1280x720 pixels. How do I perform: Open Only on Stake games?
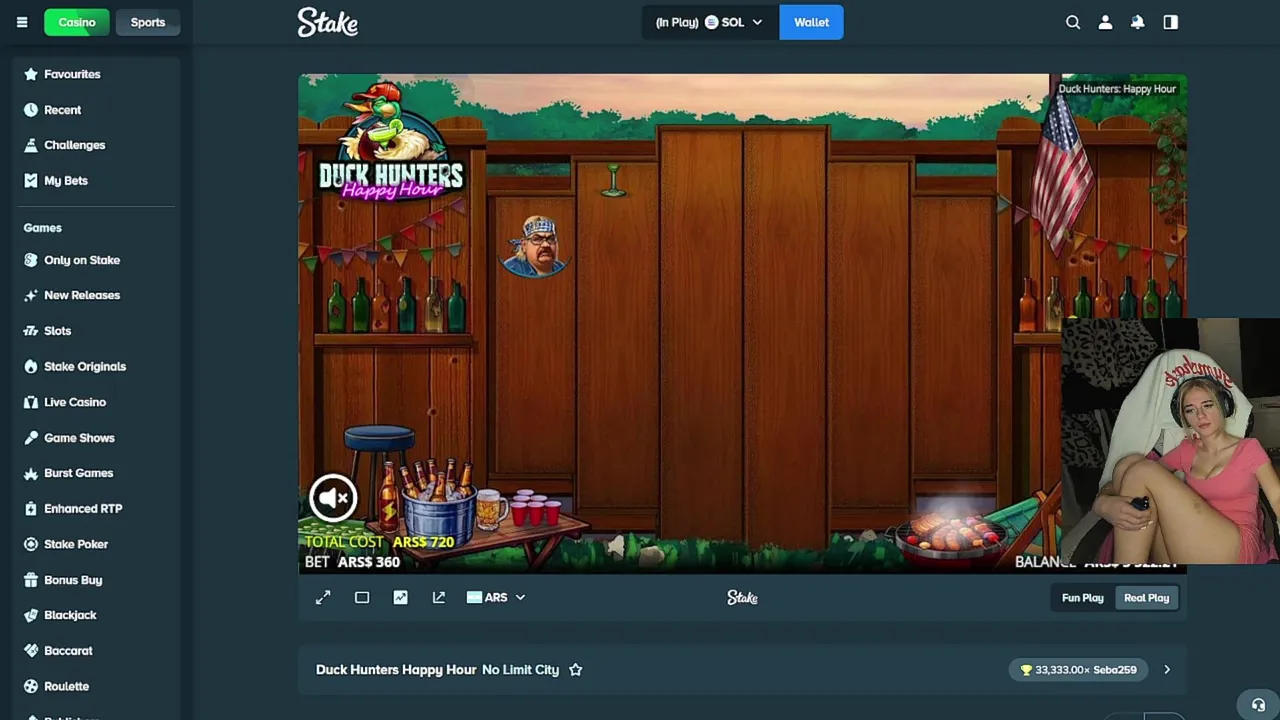82,260
